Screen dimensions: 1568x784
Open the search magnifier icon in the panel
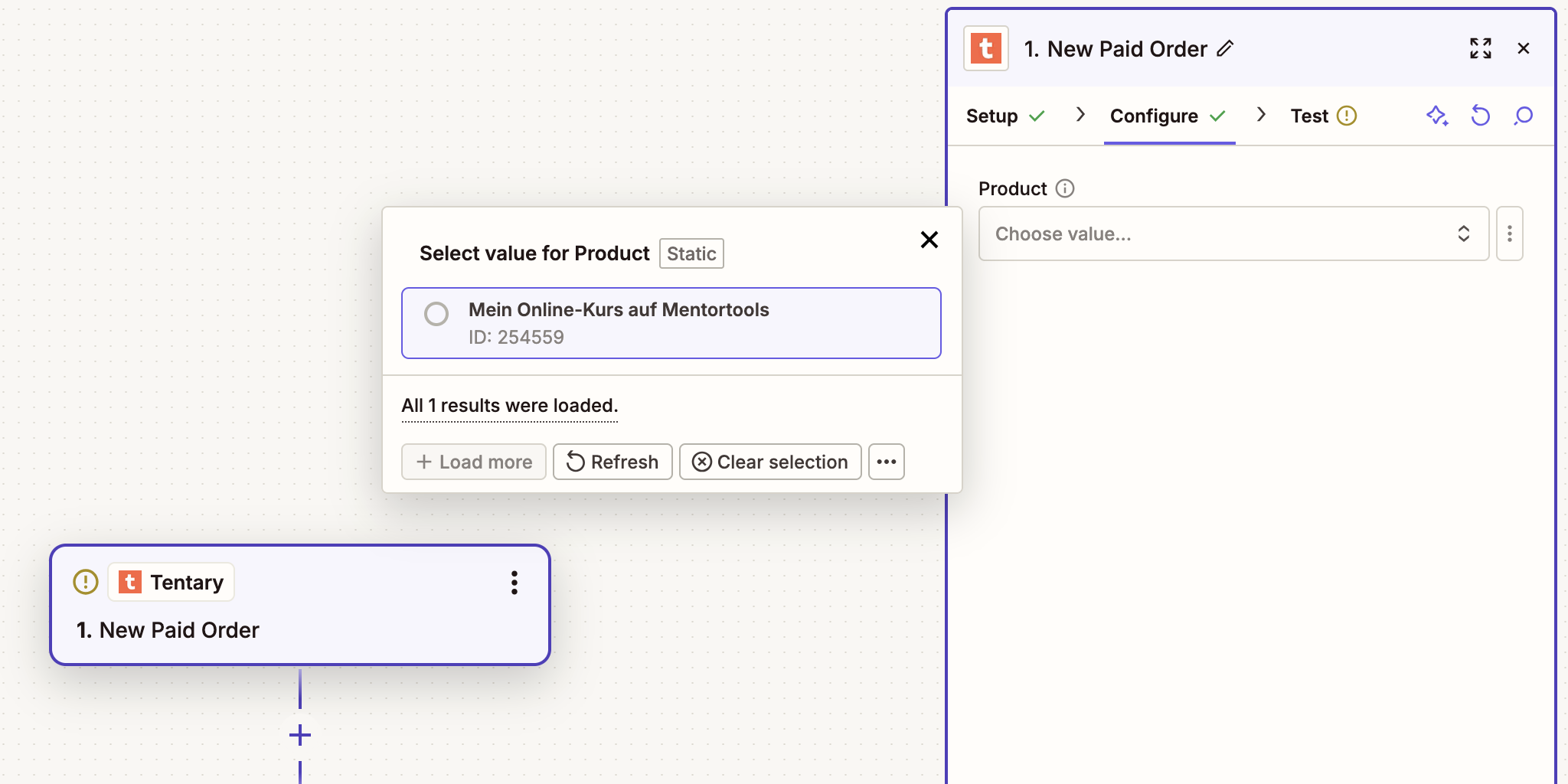[x=1523, y=116]
